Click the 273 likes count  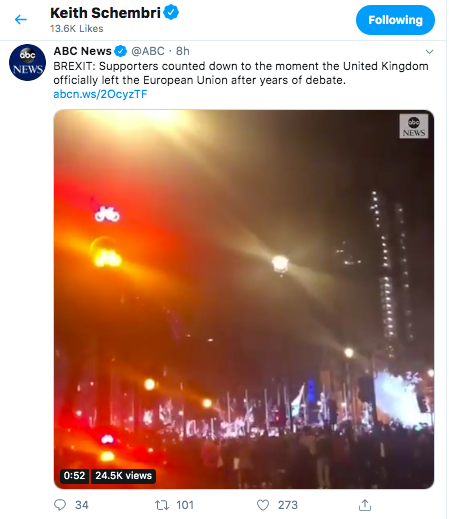pos(288,505)
